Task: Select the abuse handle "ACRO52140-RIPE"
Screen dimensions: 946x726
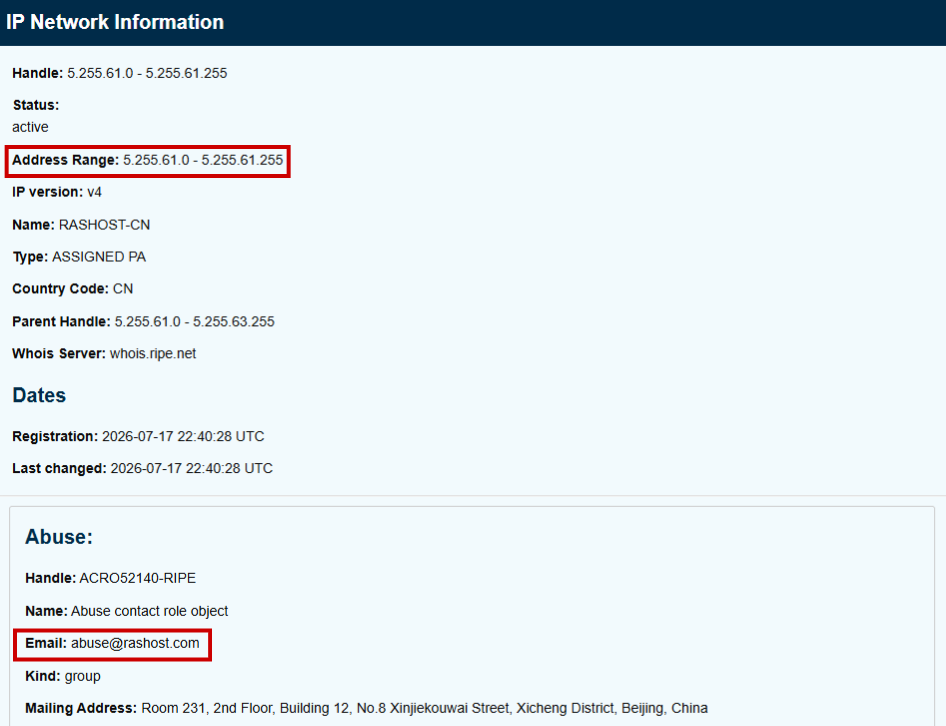Action: (x=138, y=579)
